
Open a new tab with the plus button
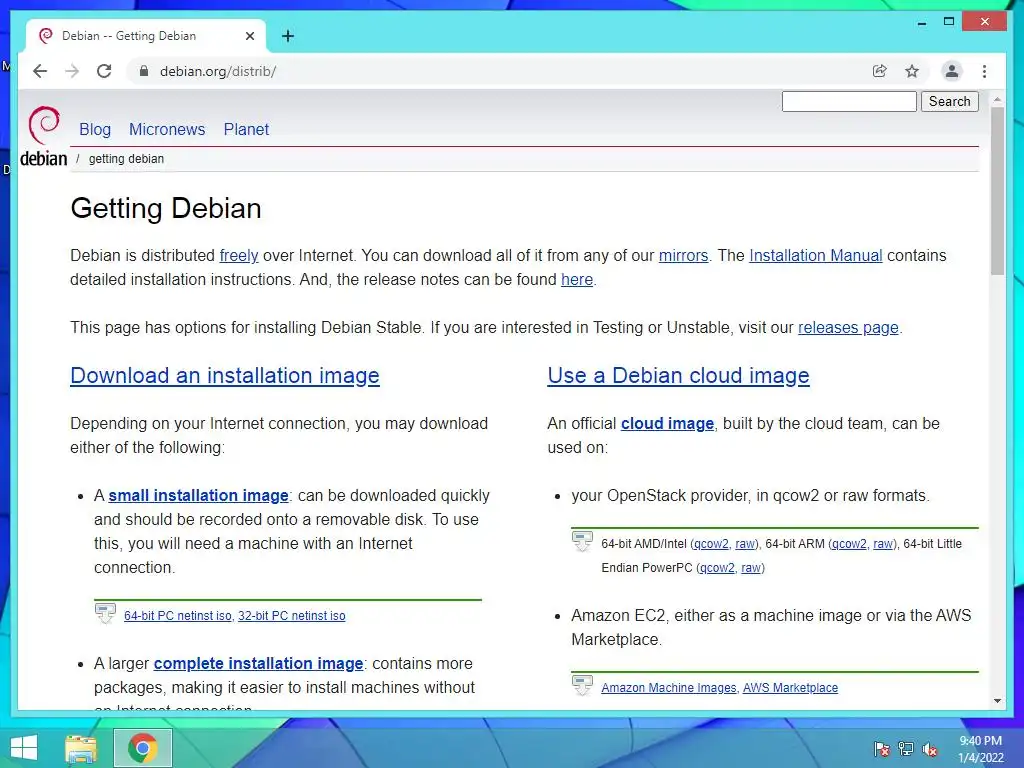click(x=288, y=36)
